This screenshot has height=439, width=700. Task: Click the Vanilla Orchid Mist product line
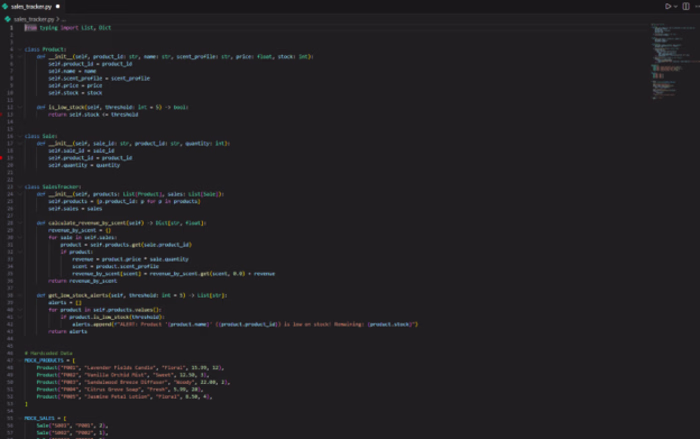pos(123,375)
